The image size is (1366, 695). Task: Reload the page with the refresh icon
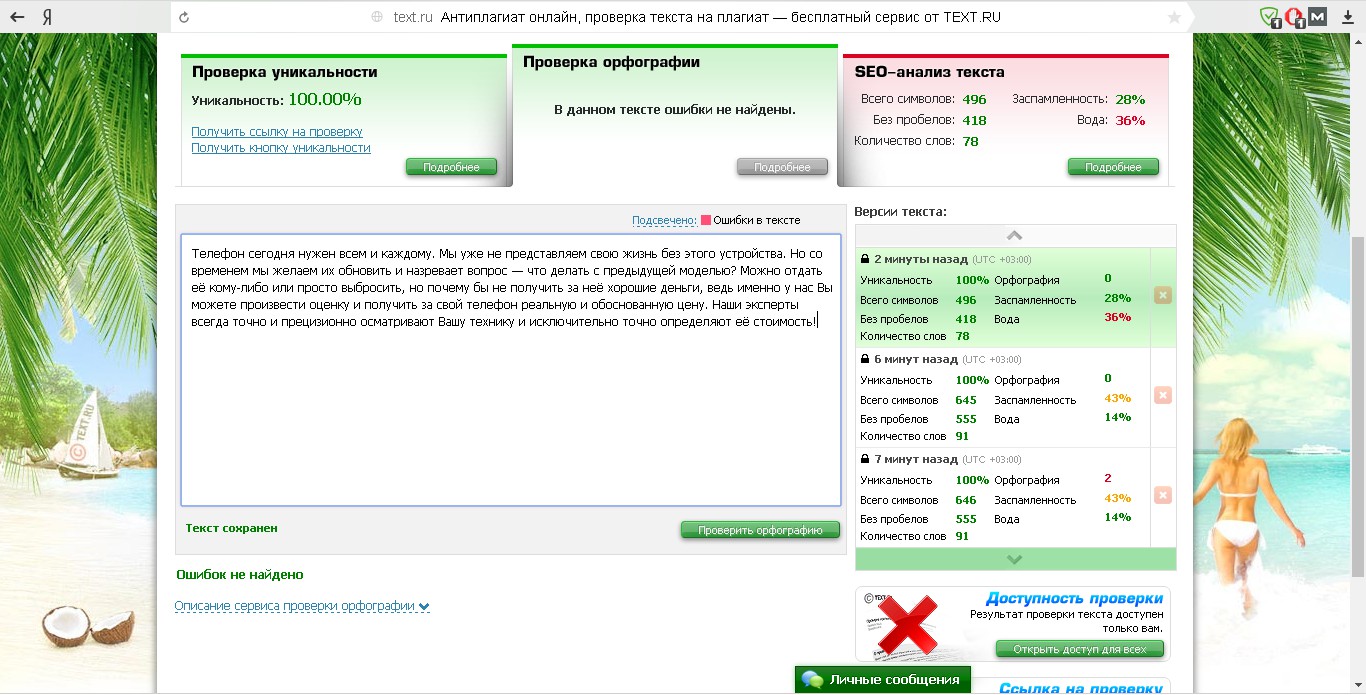coord(183,17)
